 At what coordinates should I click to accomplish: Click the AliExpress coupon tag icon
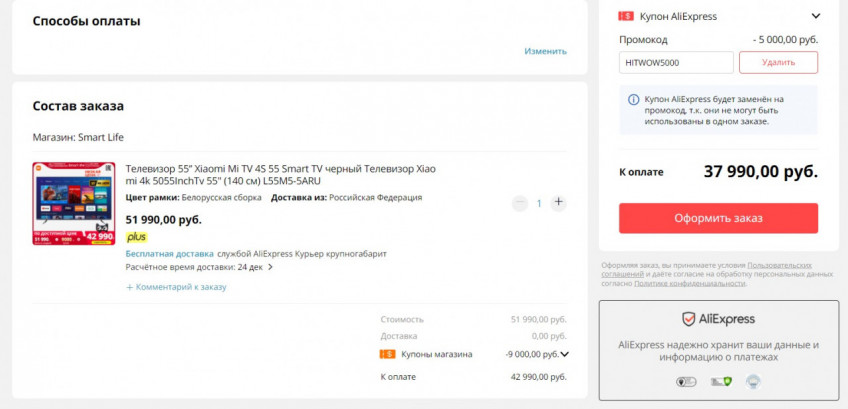pos(626,16)
